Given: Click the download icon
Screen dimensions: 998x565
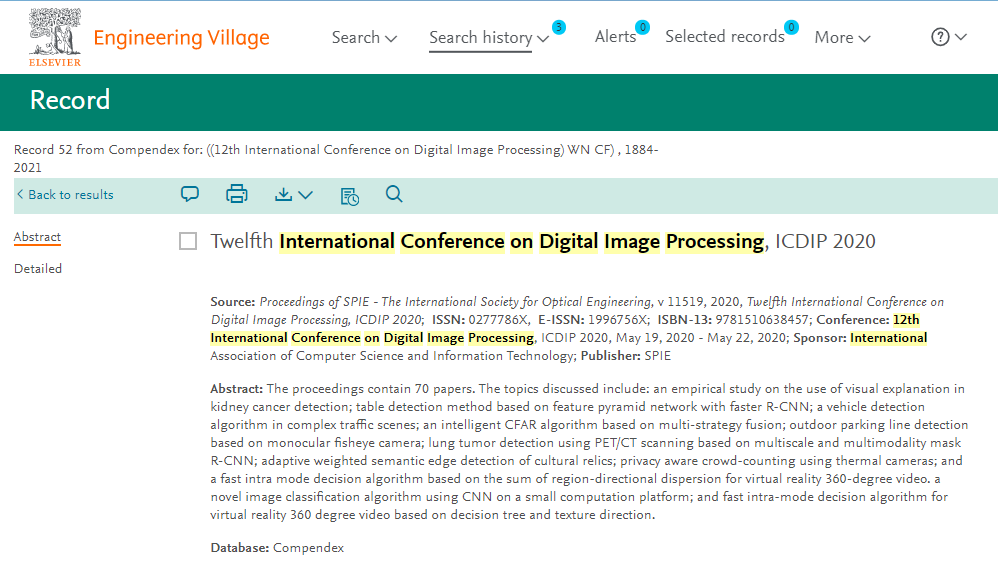Looking at the screenshot, I should (283, 194).
